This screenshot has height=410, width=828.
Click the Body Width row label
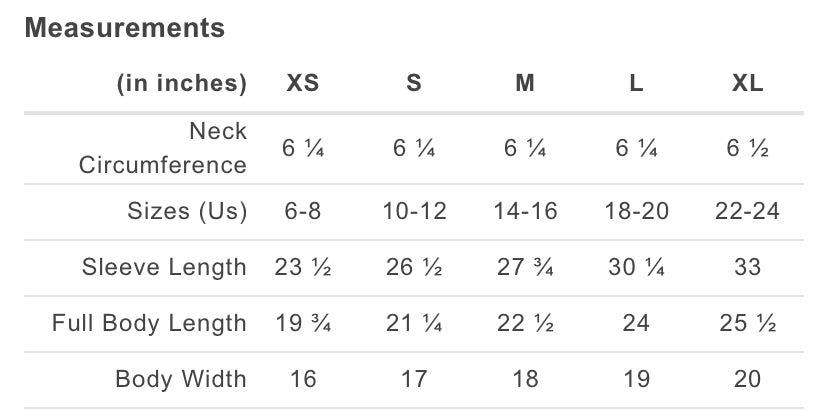[181, 380]
